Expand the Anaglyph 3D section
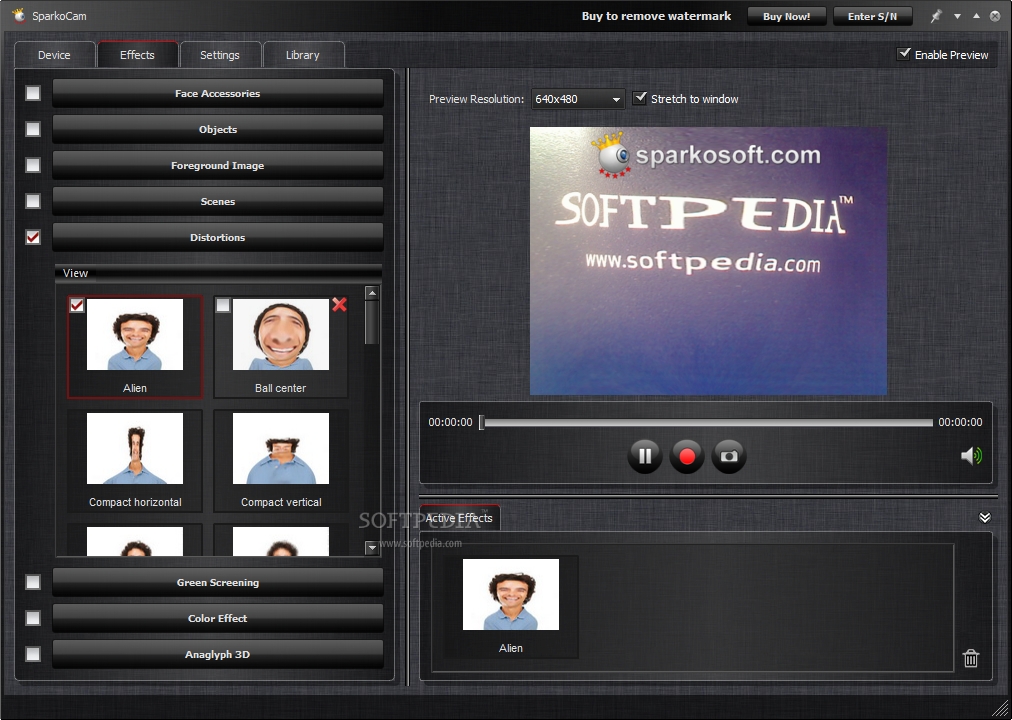 click(218, 654)
